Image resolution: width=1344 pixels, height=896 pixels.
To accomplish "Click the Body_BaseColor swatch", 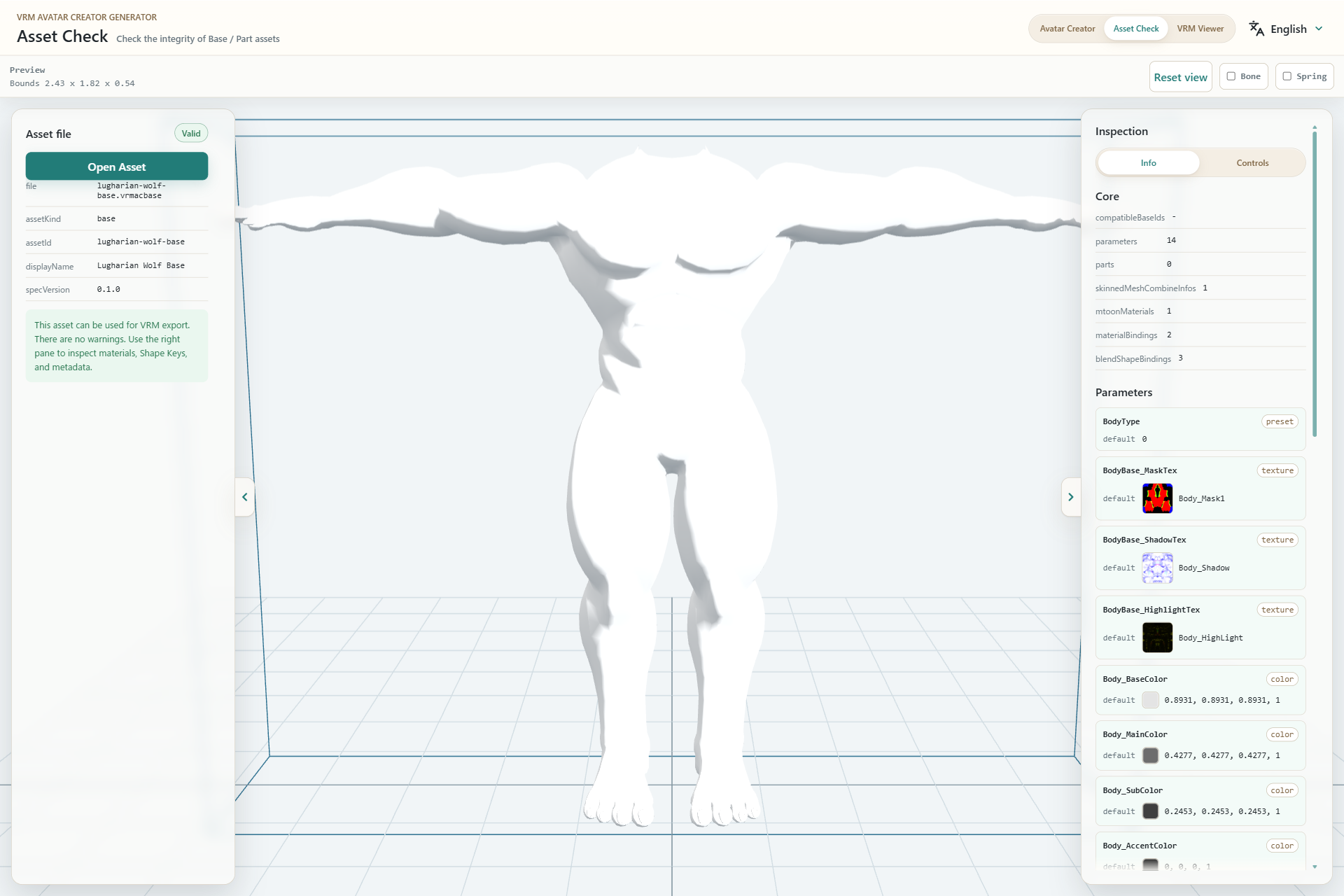I will coord(1150,700).
